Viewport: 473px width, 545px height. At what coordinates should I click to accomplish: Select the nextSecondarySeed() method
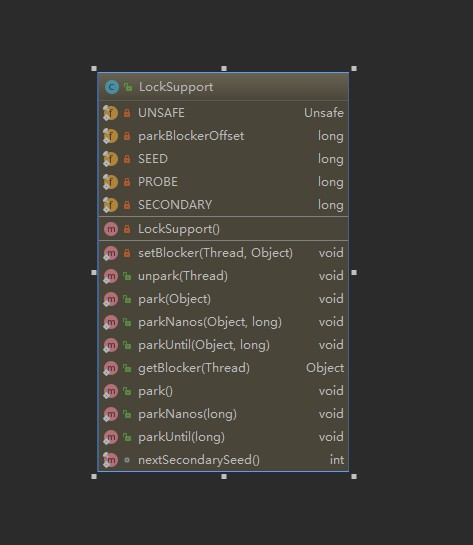point(199,460)
